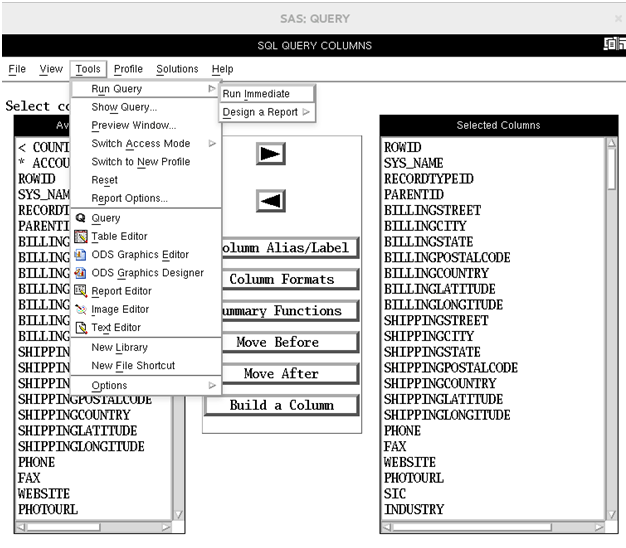Select WEBSITE in Available Columns list
Screen dimensions: 626x548
(44, 494)
